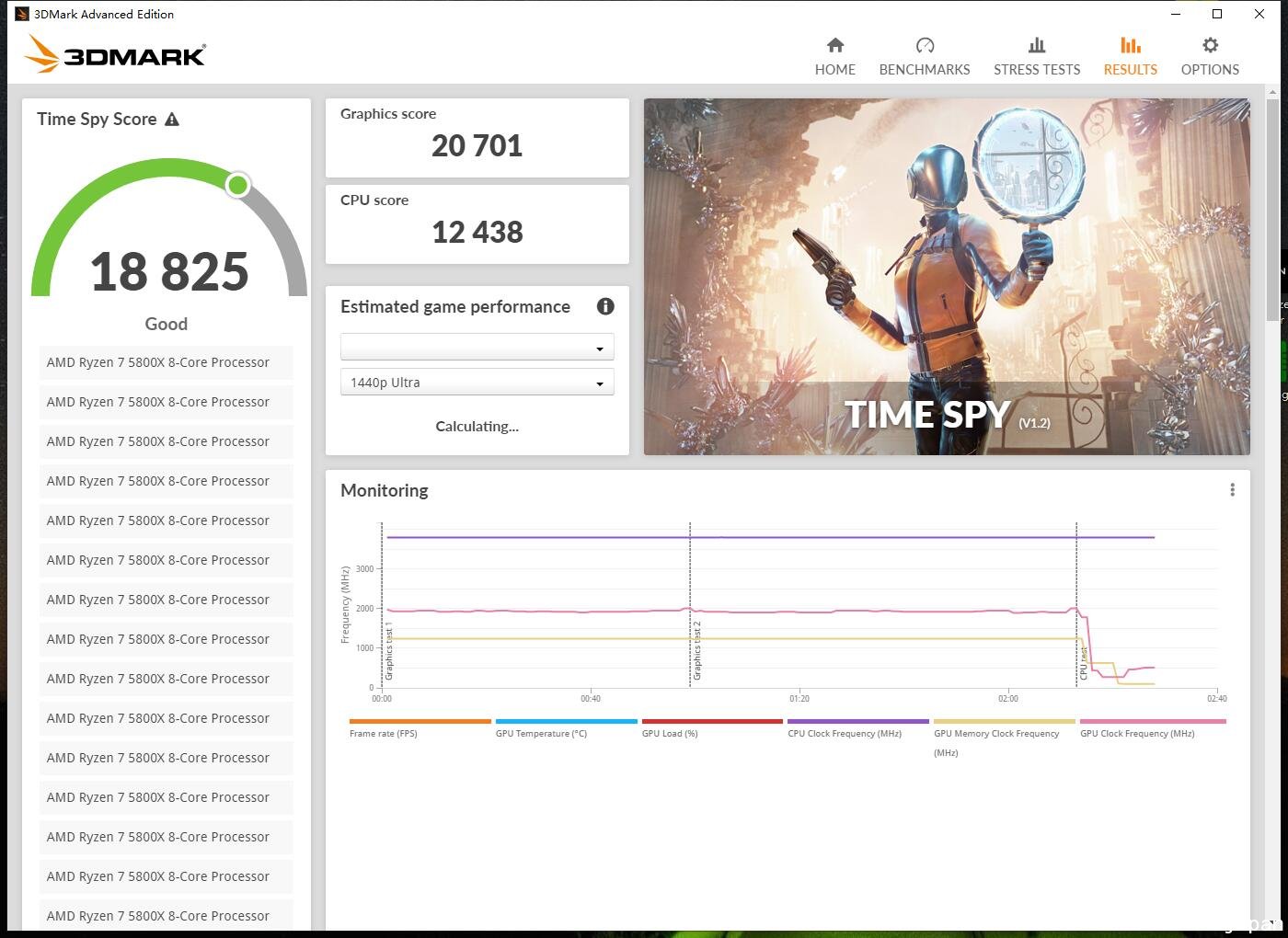Image resolution: width=1288 pixels, height=938 pixels.
Task: Click the estimated game performance info icon
Action: click(605, 306)
